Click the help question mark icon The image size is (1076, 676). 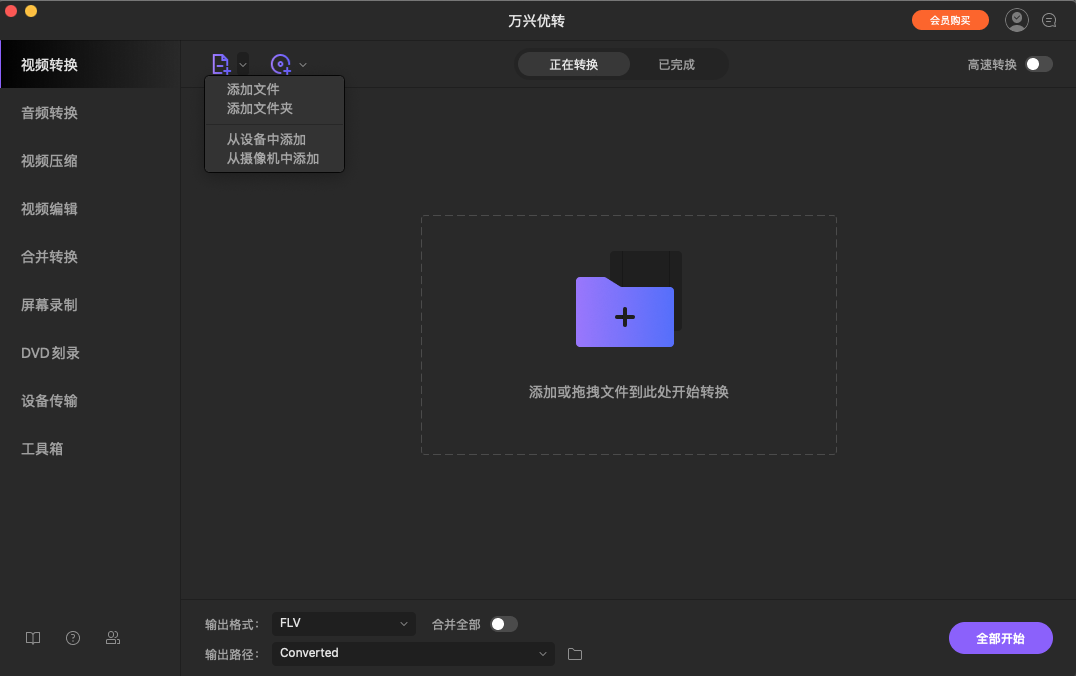[x=72, y=637]
